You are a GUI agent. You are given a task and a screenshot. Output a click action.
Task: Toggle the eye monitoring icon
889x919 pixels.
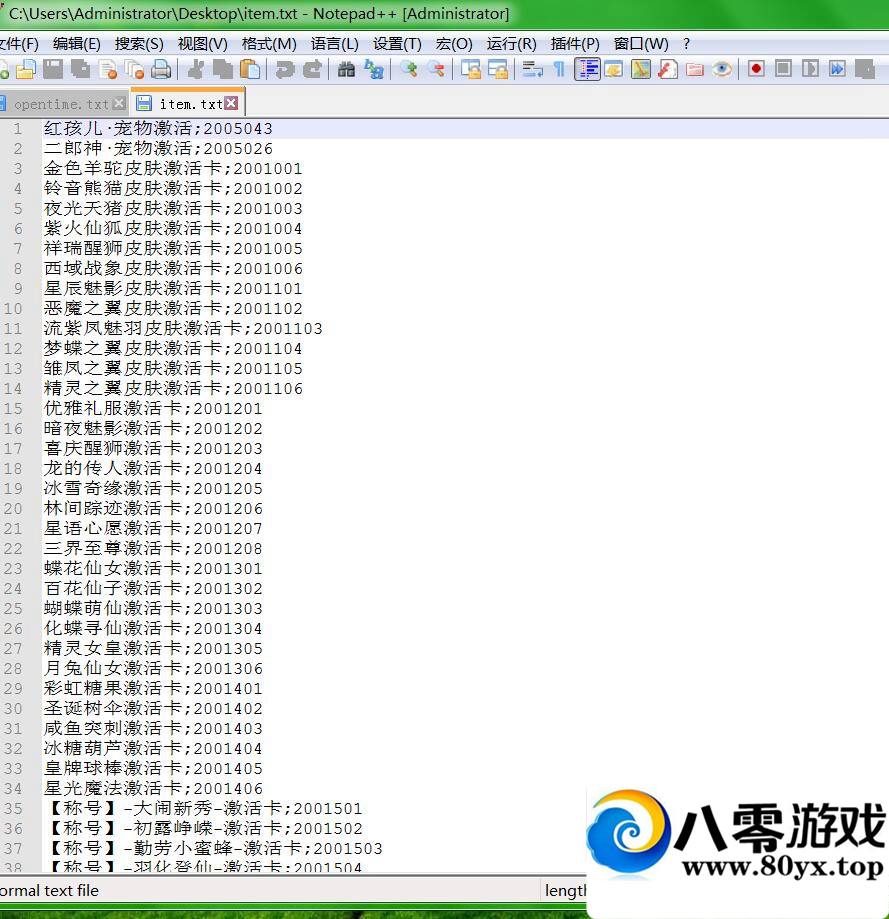[x=722, y=69]
